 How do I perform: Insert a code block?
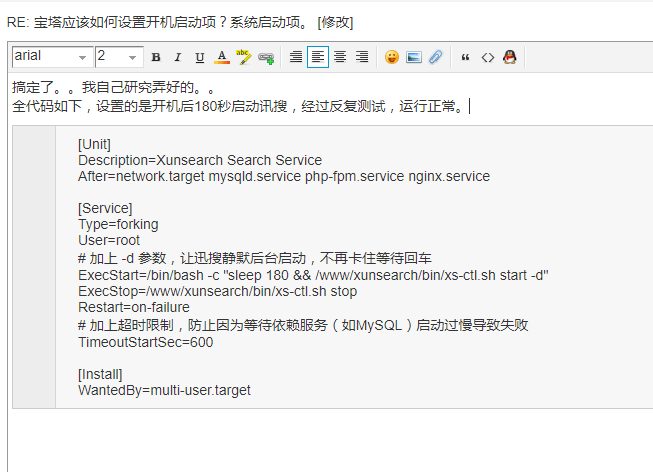pos(488,57)
